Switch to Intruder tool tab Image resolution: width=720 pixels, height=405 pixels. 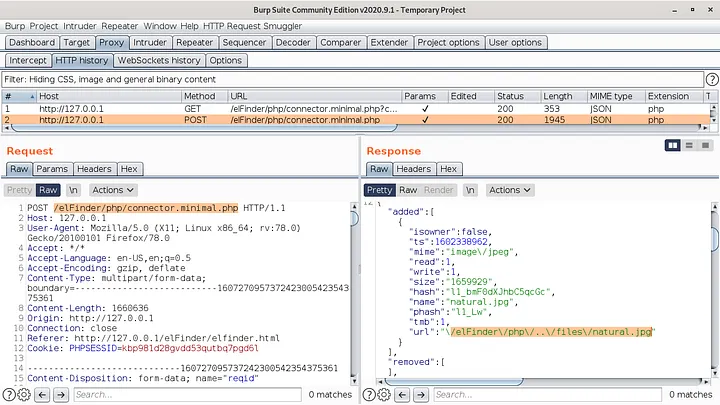pyautogui.click(x=150, y=43)
